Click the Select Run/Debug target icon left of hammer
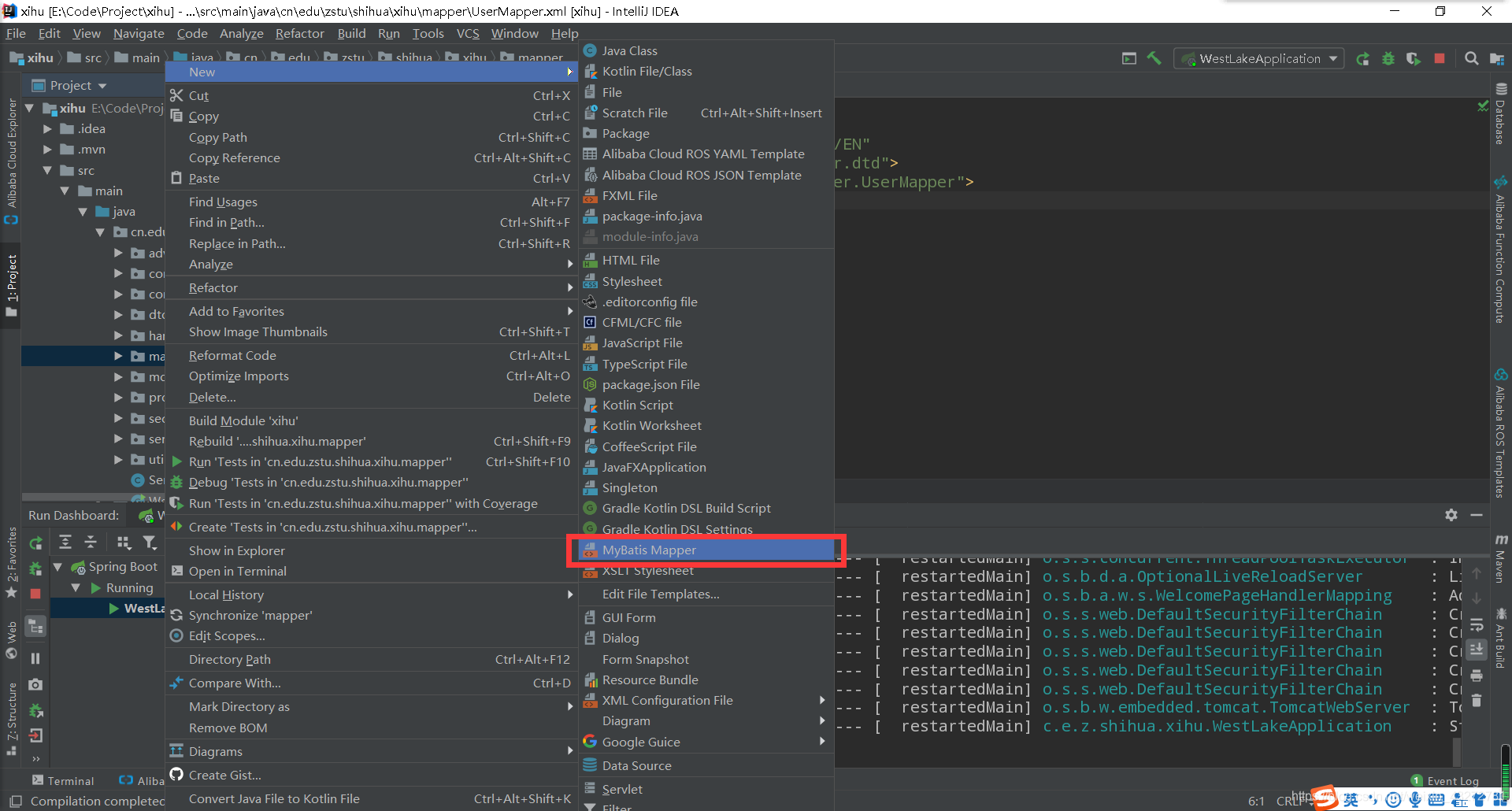Viewport: 1512px width, 811px height. [1129, 58]
